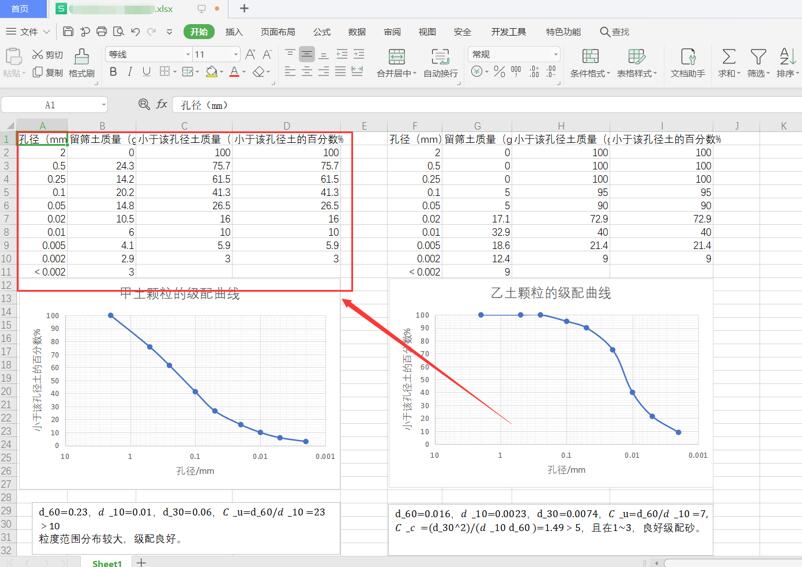Toggle underline formatting U

point(147,72)
